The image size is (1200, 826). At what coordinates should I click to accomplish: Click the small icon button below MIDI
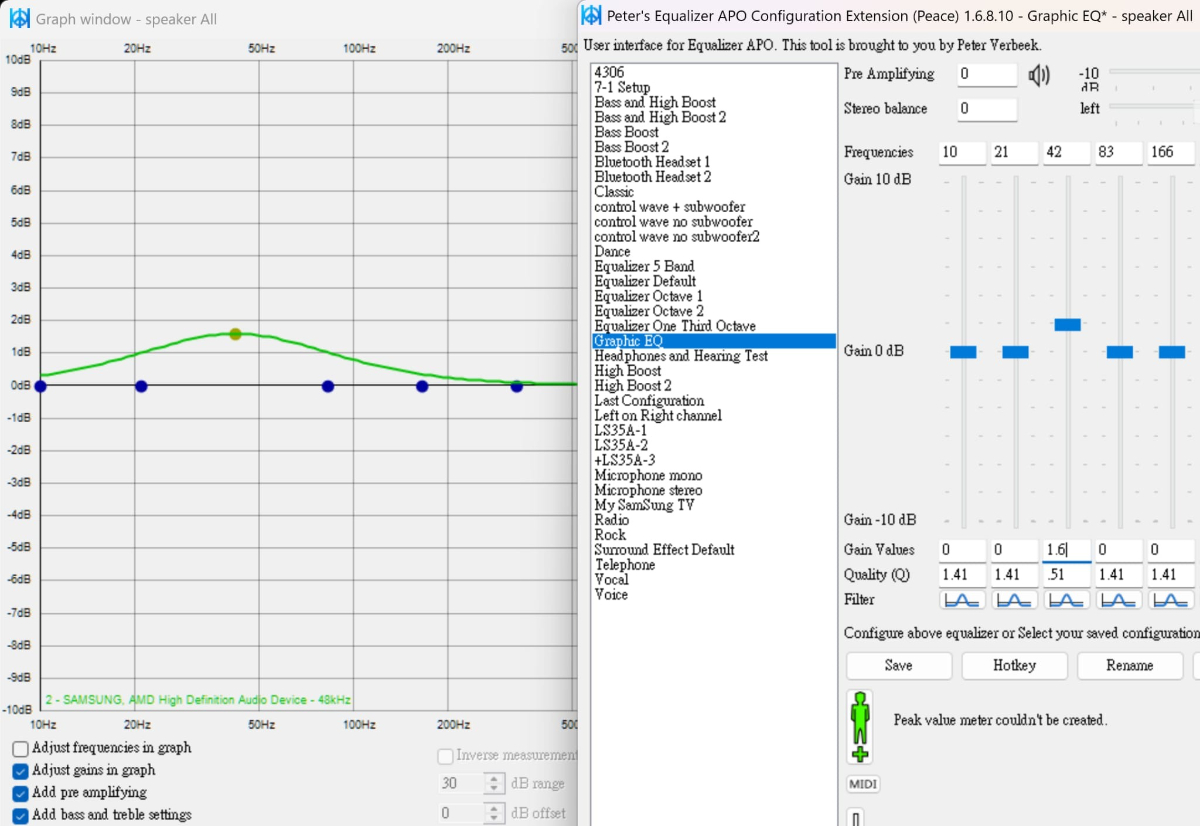point(856,818)
